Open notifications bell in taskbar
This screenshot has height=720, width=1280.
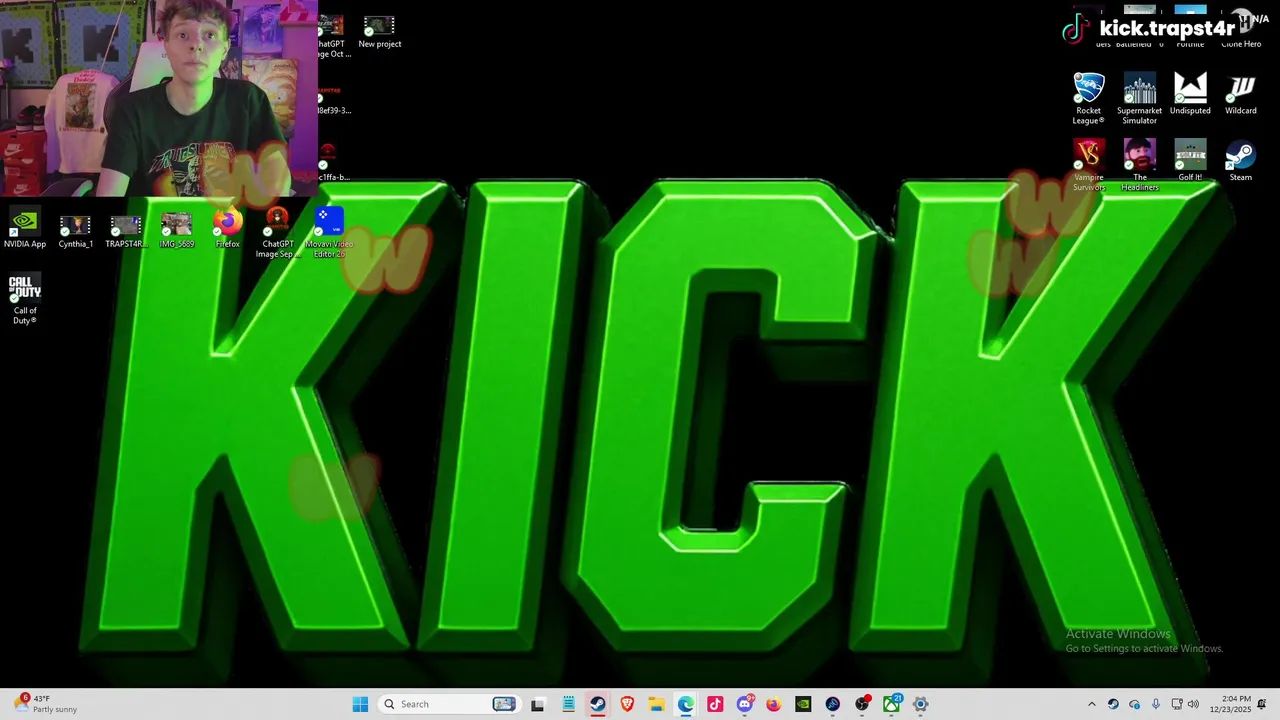(1262, 704)
